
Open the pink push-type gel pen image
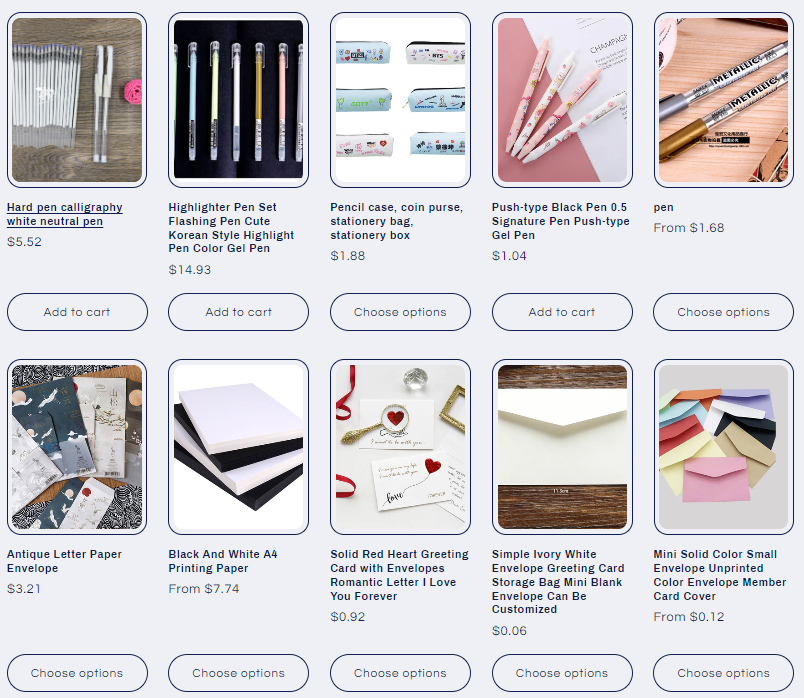click(x=562, y=100)
